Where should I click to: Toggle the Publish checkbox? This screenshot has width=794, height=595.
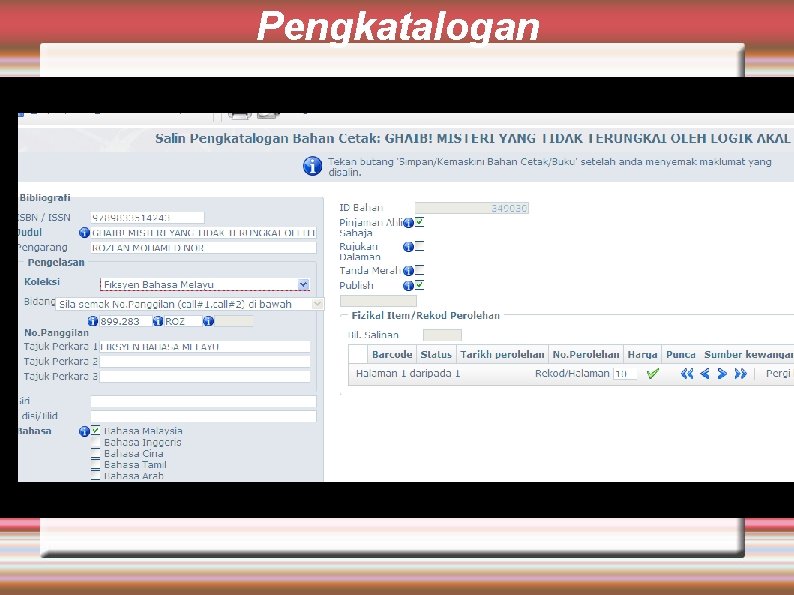[419, 285]
